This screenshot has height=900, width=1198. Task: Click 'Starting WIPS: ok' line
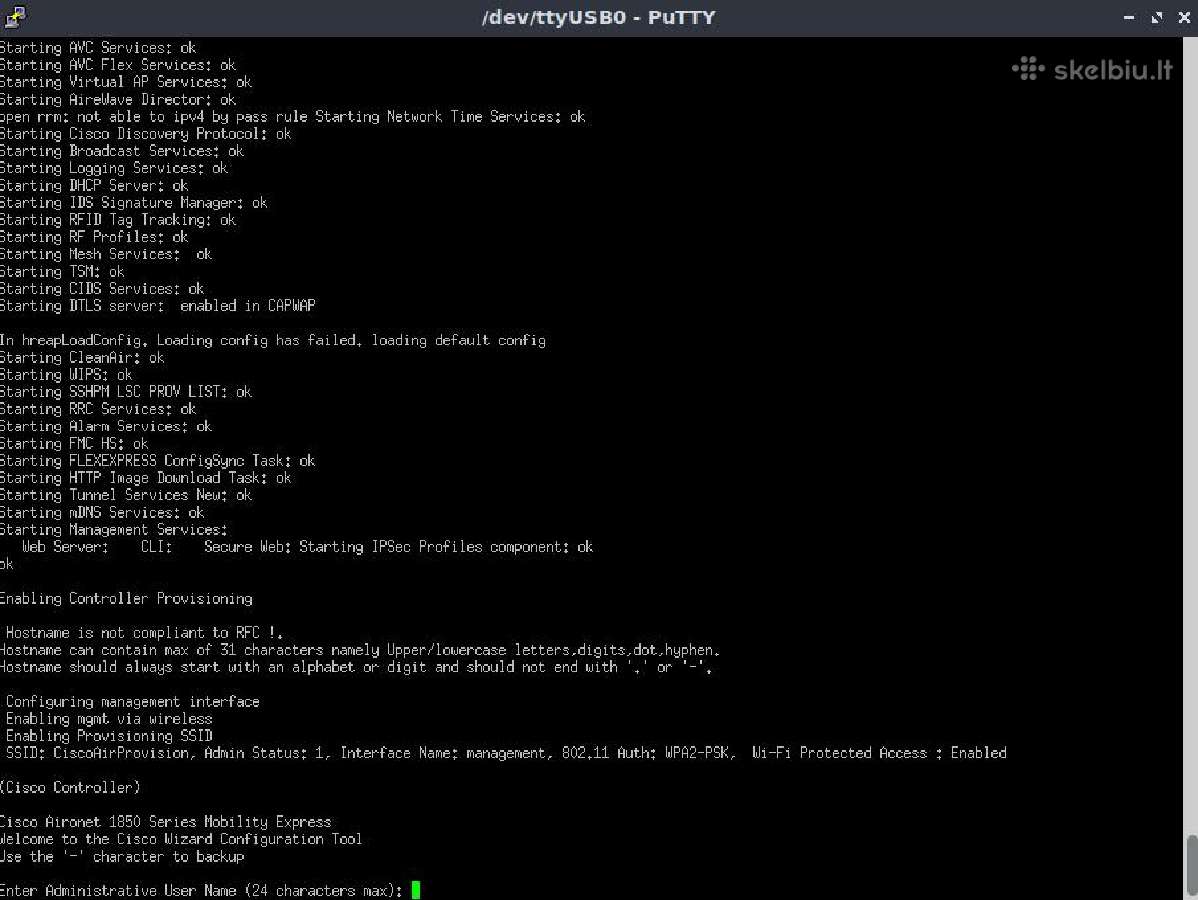coord(66,374)
